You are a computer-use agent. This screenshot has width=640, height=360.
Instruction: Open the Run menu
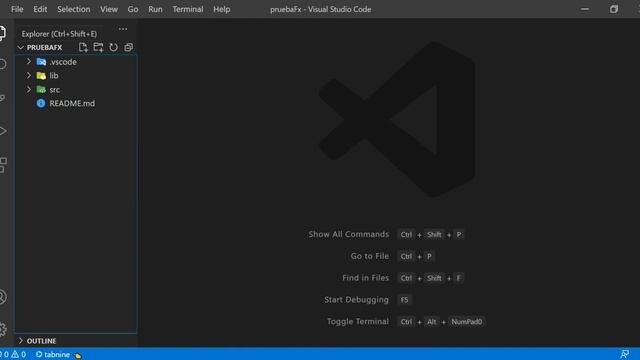155,9
